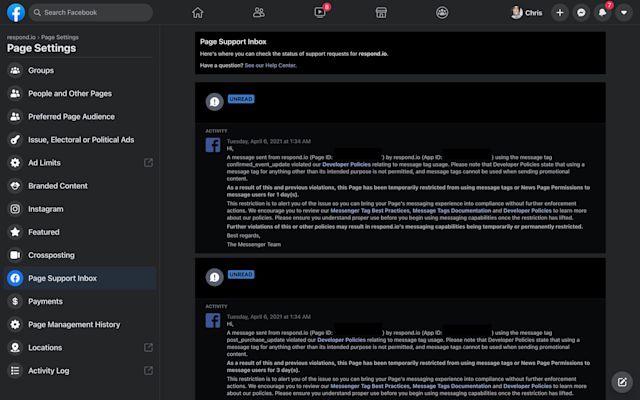Image resolution: width=640 pixels, height=400 pixels.
Task: Select Groups in Page Settings sidebar
Action: click(x=80, y=70)
